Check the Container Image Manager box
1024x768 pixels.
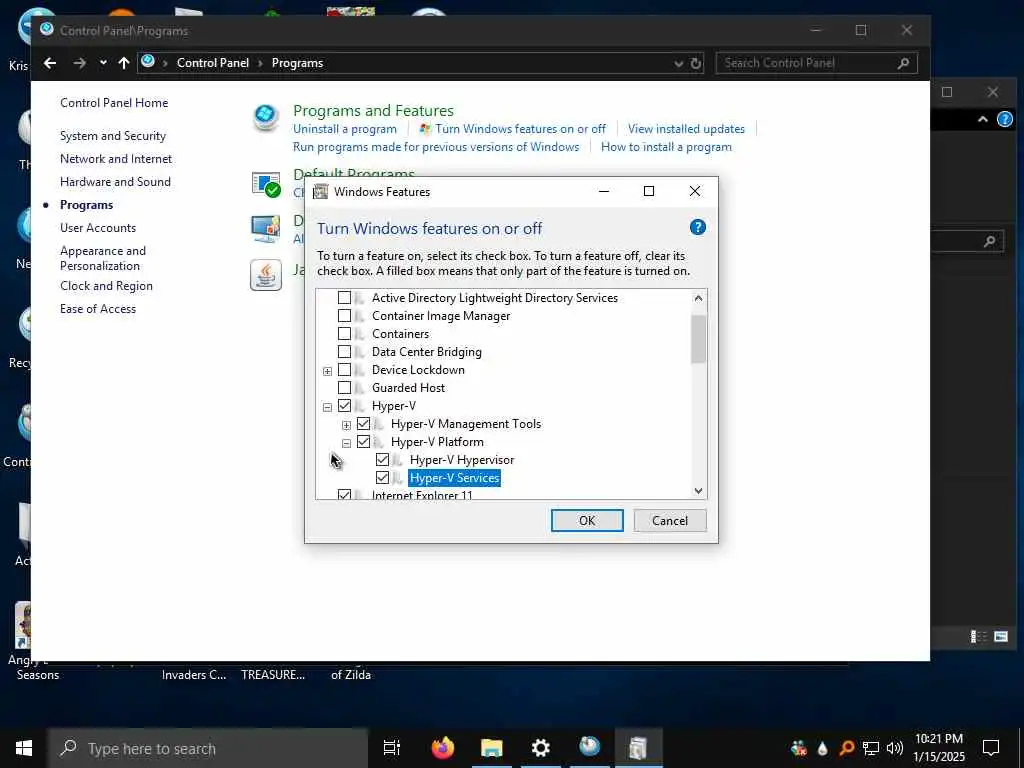click(x=344, y=315)
